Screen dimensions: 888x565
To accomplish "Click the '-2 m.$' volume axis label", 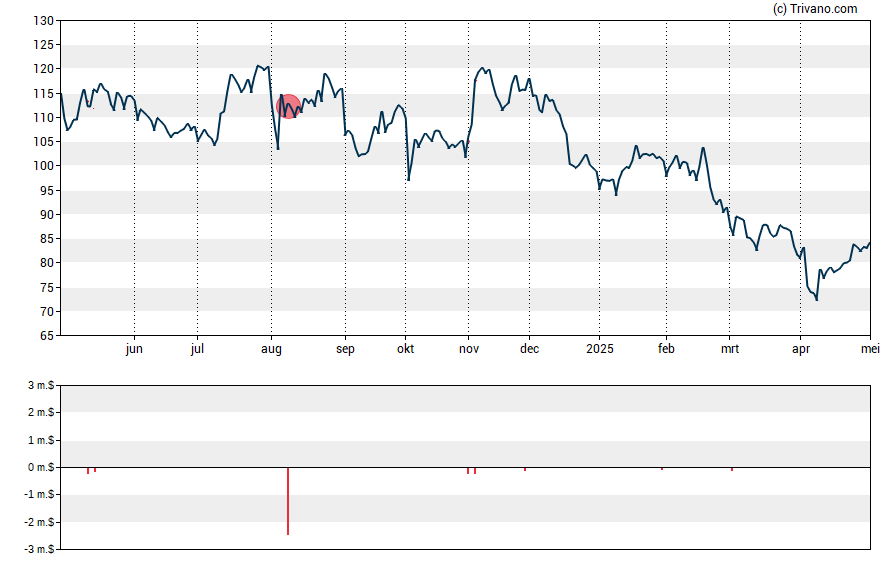I will point(39,522).
